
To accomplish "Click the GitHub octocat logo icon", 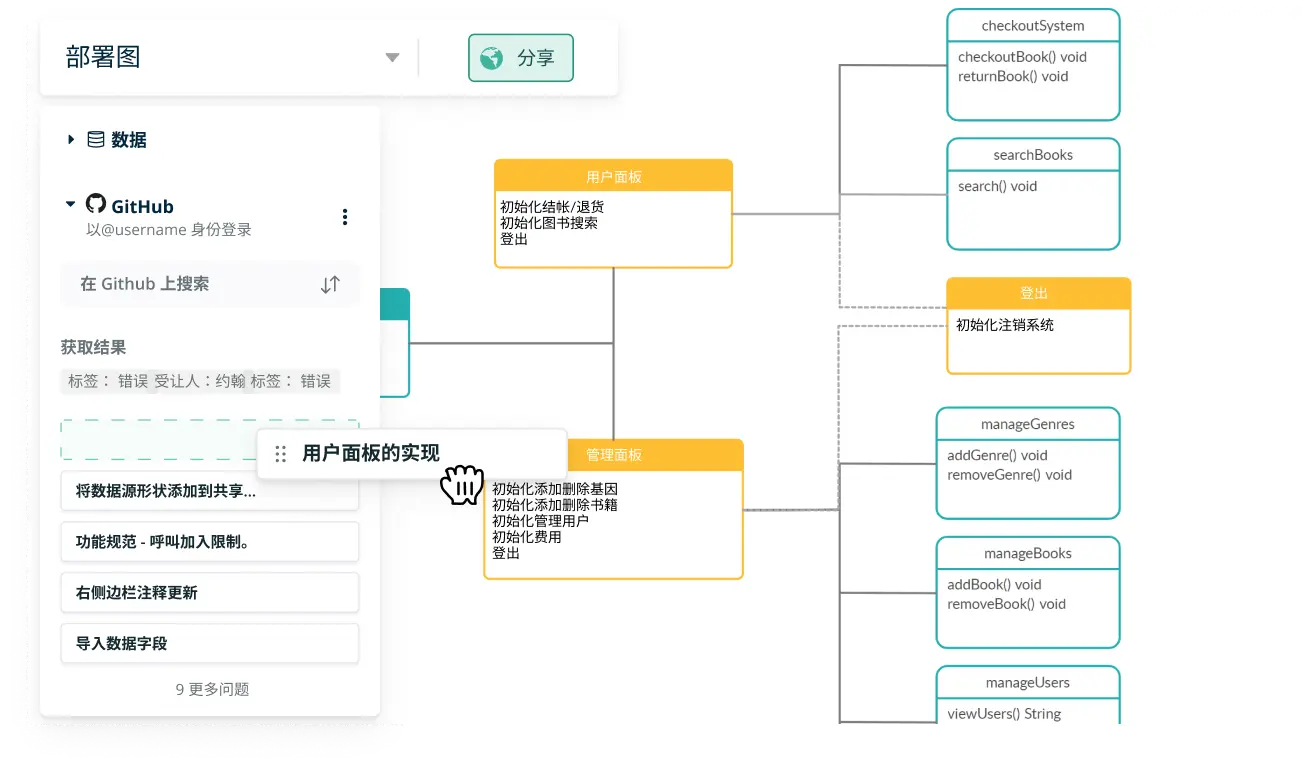I will pos(96,204).
